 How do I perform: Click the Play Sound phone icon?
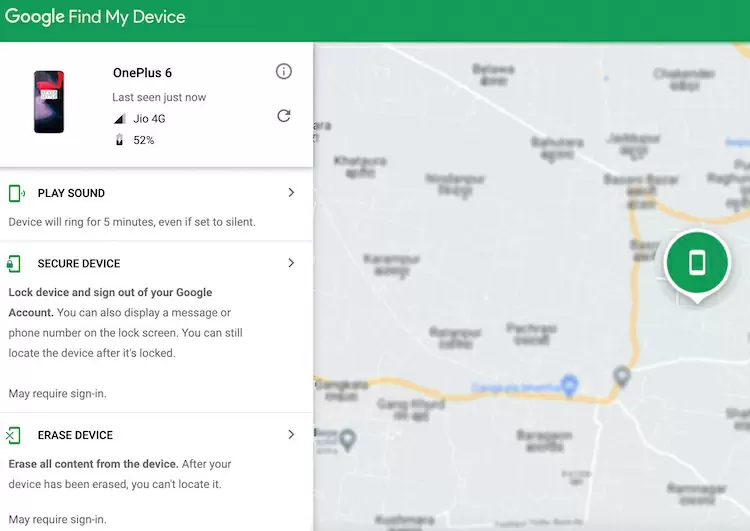coord(17,193)
